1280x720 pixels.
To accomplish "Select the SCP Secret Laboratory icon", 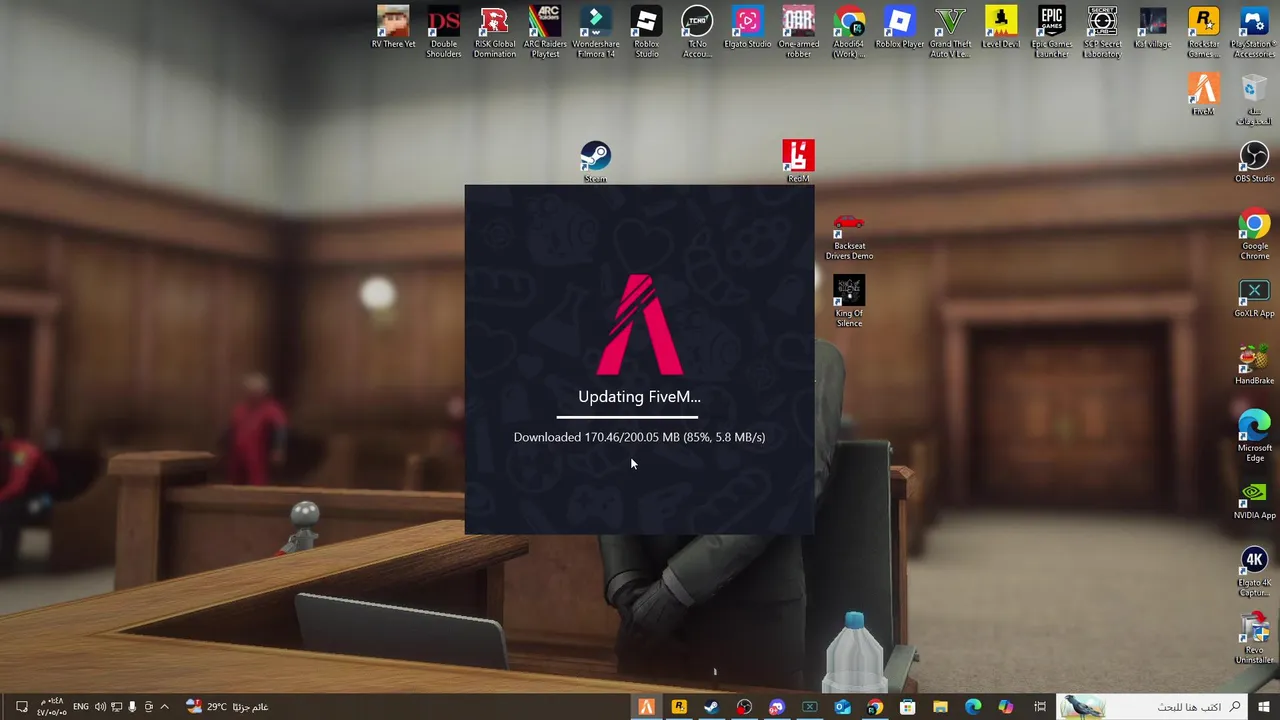I will pyautogui.click(x=1102, y=32).
